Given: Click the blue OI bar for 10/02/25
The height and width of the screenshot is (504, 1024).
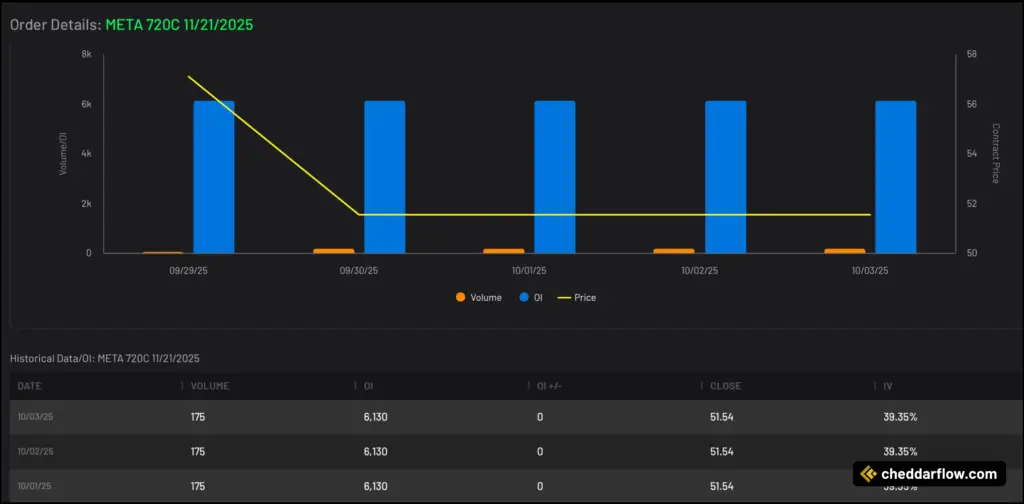Looking at the screenshot, I should (x=726, y=177).
